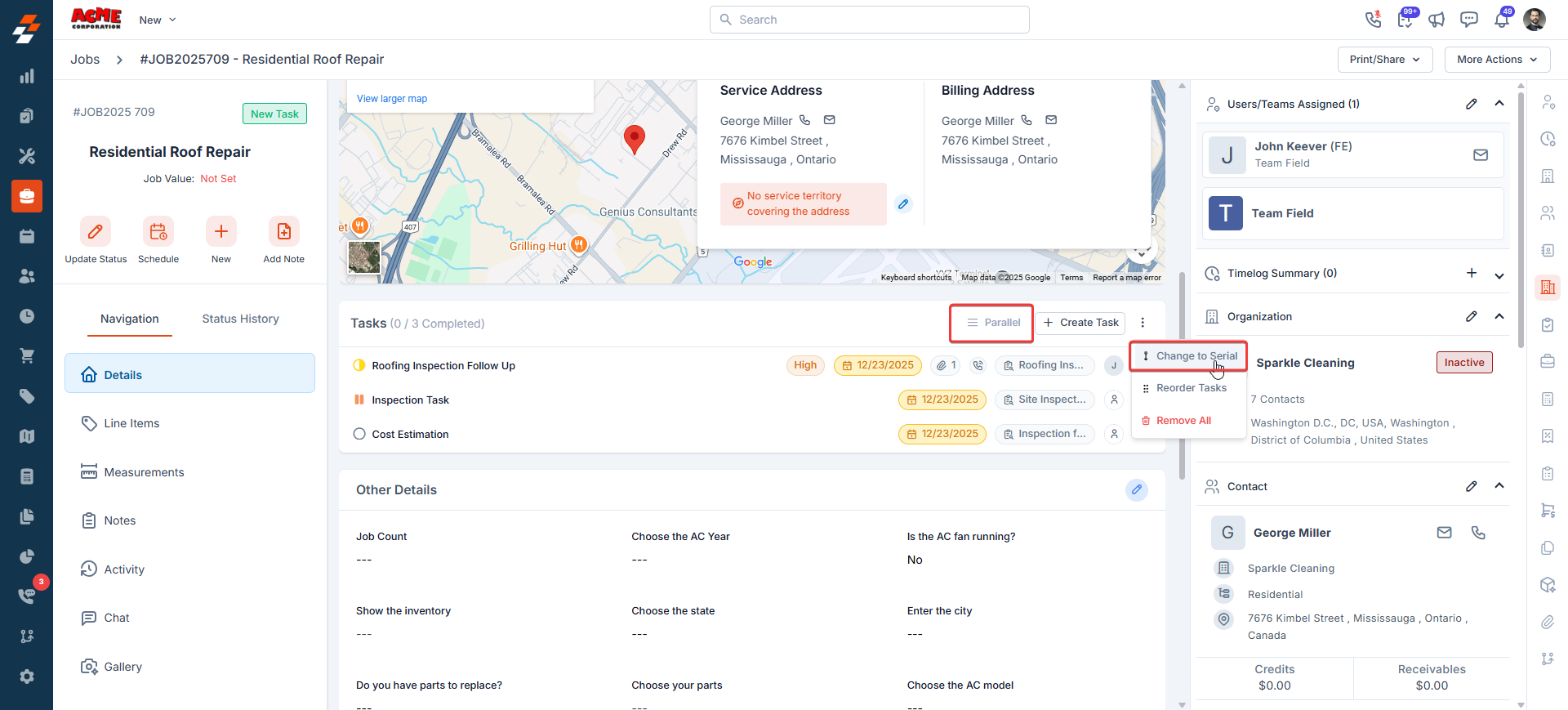Click View larger map link
This screenshot has height=710, width=1568.
coord(392,99)
